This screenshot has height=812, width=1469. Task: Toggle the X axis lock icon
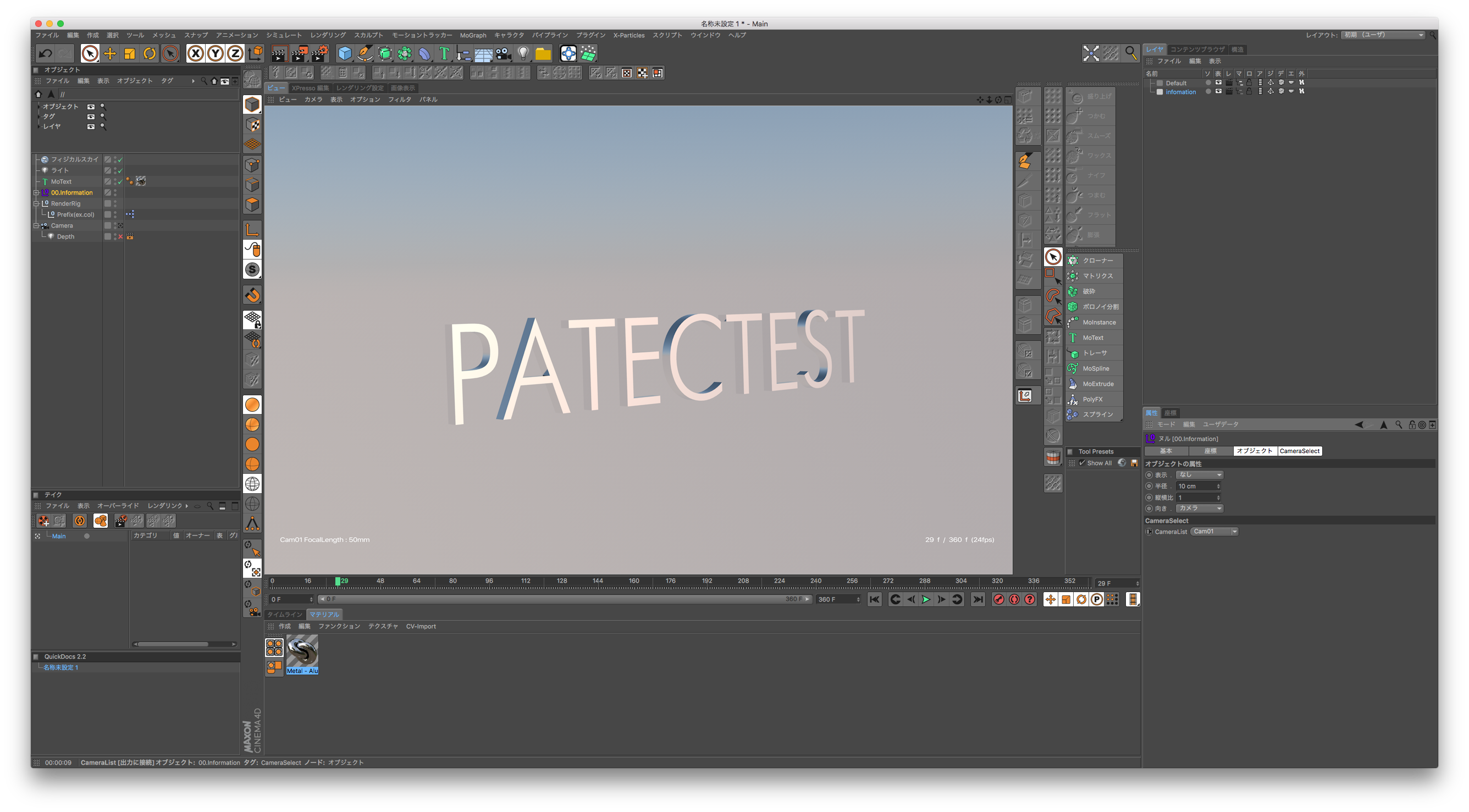[196, 53]
